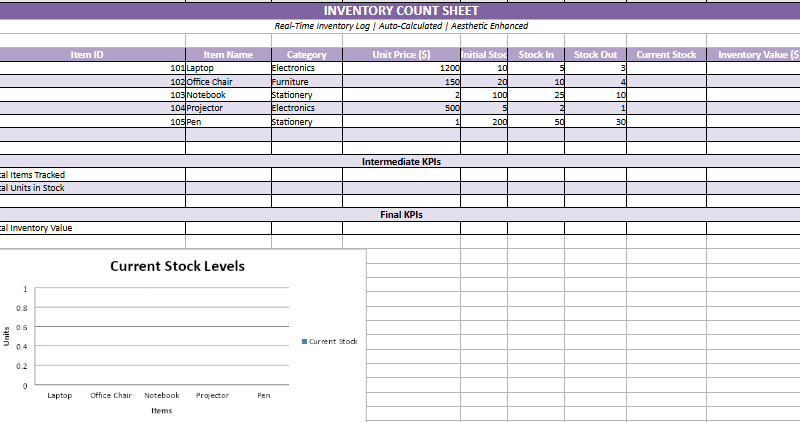800x422 pixels.
Task: Click the Items horizontal axis title
Action: point(162,411)
